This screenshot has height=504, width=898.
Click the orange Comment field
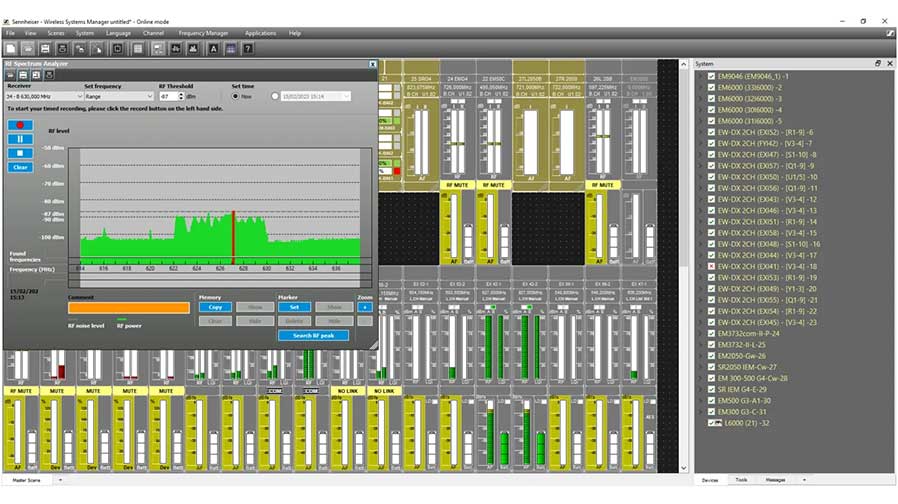pos(129,308)
